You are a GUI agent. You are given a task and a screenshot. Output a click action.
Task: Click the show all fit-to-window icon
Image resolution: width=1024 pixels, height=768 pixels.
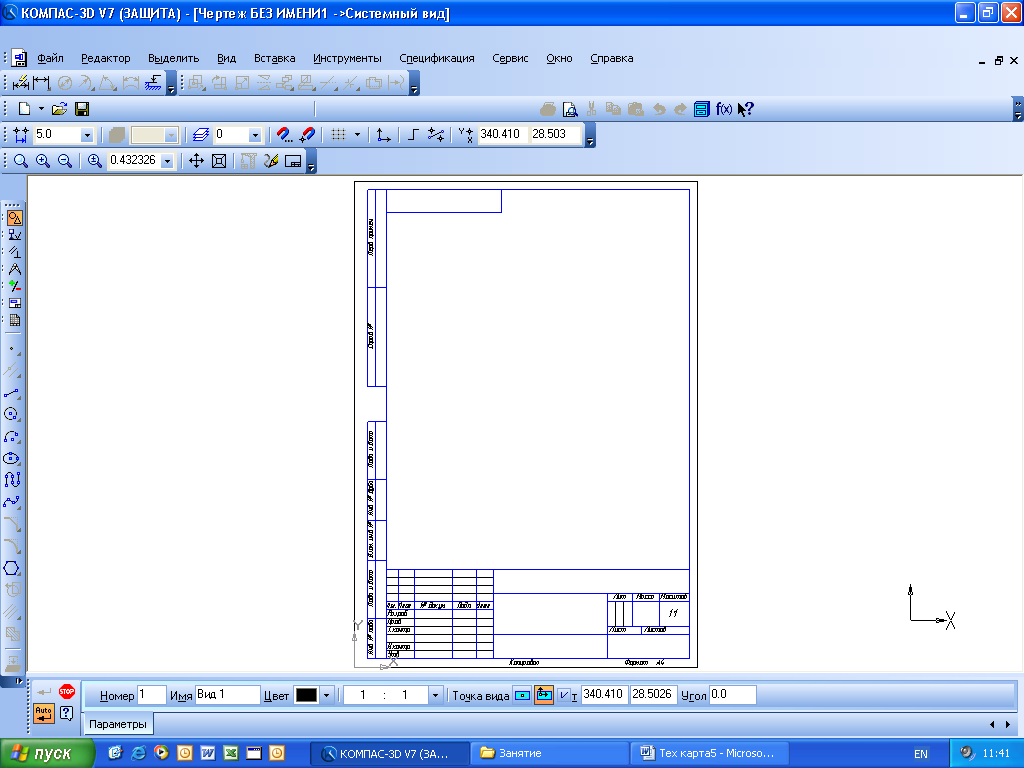click(x=219, y=161)
